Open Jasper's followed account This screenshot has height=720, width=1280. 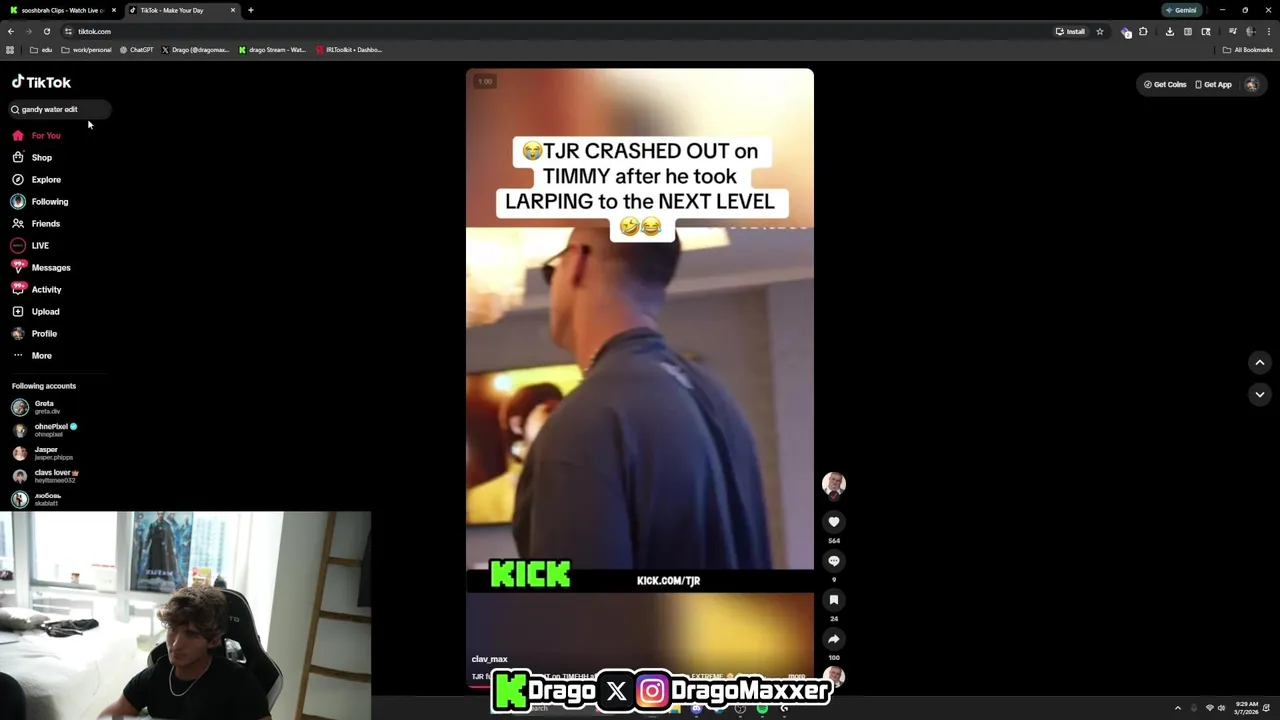pos(42,453)
